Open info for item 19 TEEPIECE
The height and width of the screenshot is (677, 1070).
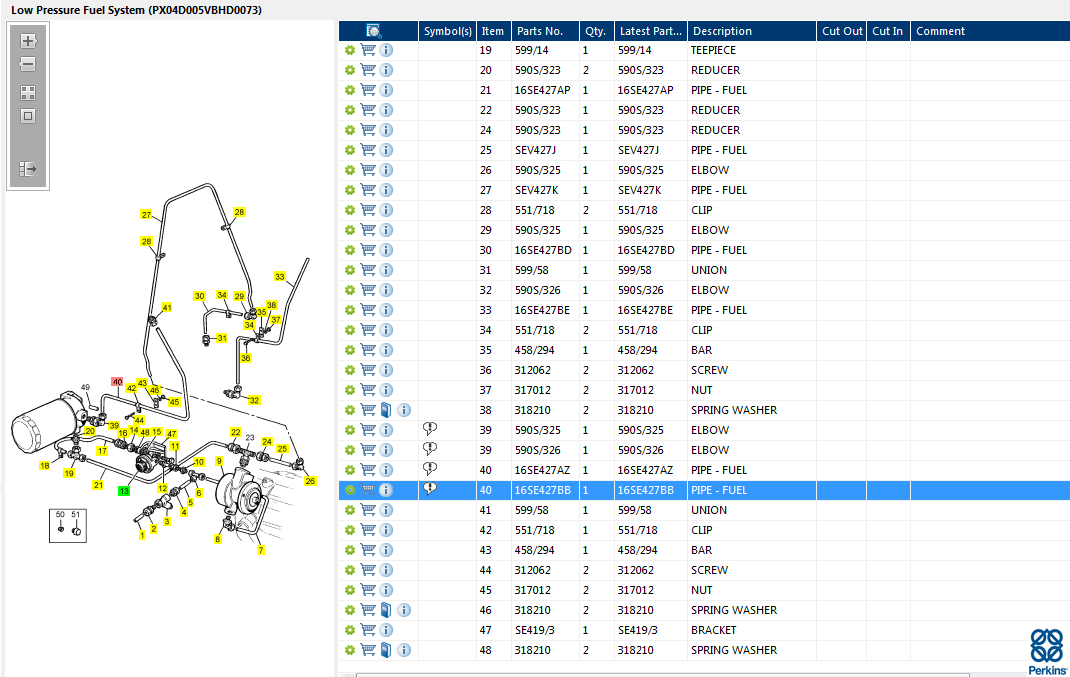click(x=386, y=50)
